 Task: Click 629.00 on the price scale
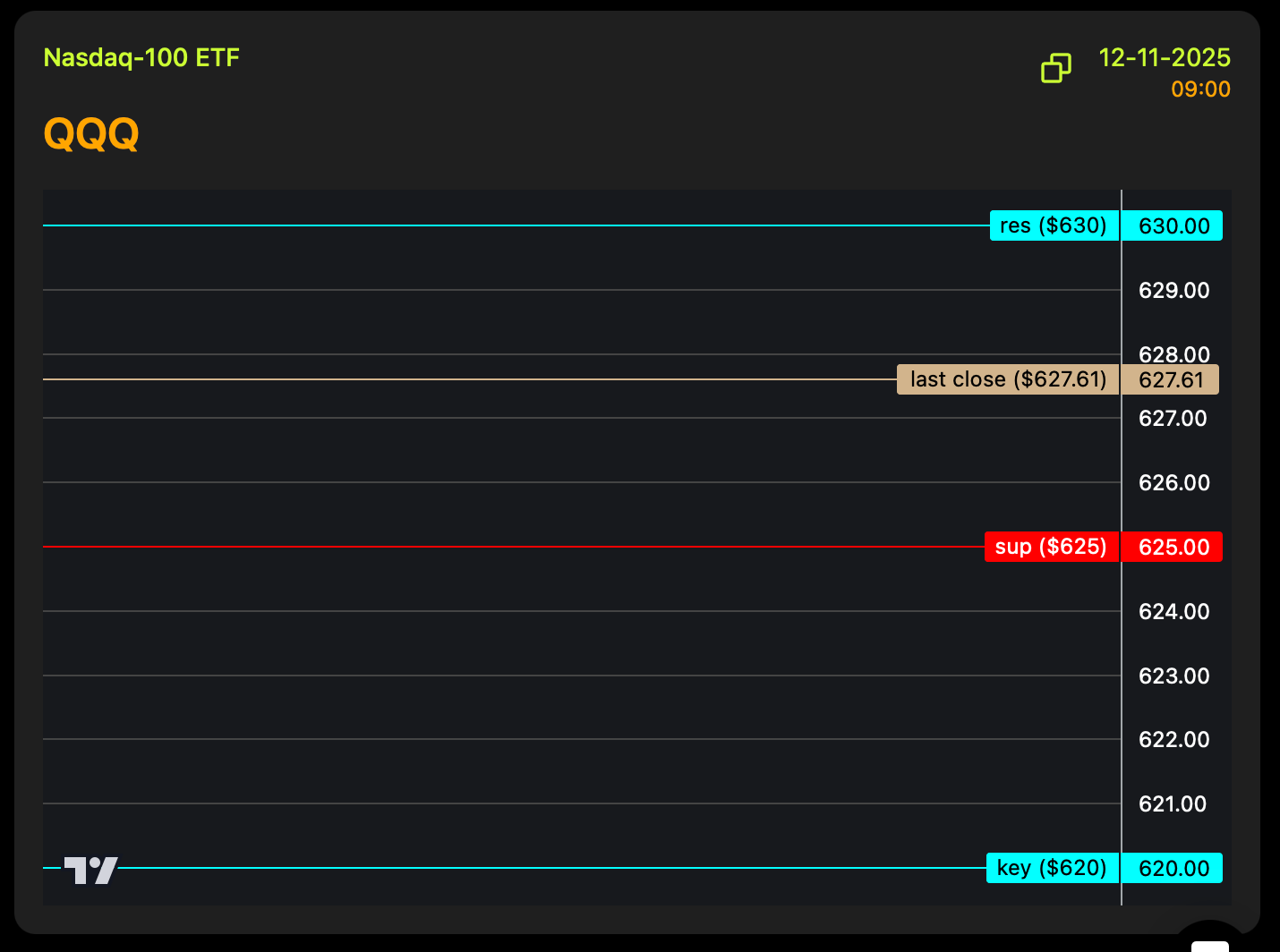pyautogui.click(x=1173, y=291)
